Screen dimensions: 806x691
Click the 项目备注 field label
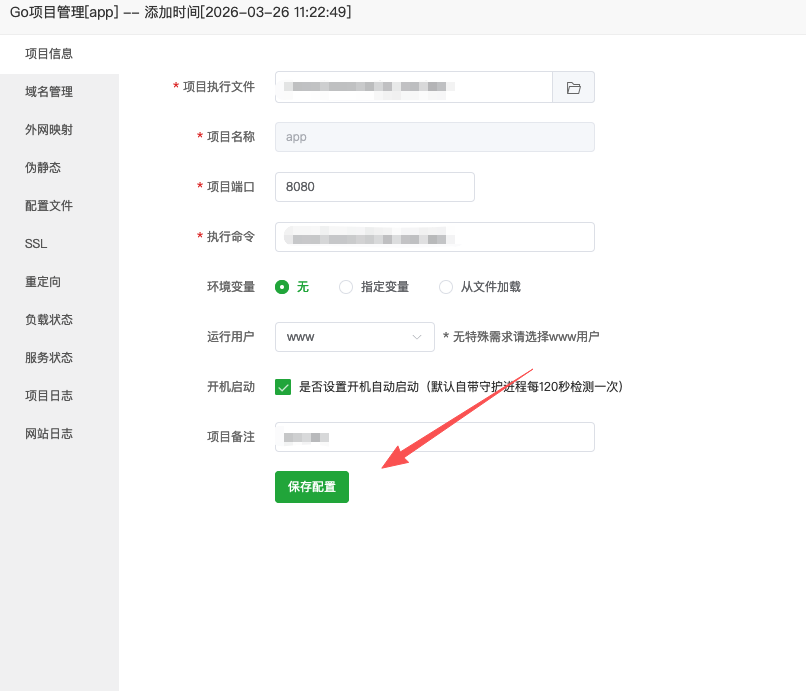pyautogui.click(x=231, y=437)
